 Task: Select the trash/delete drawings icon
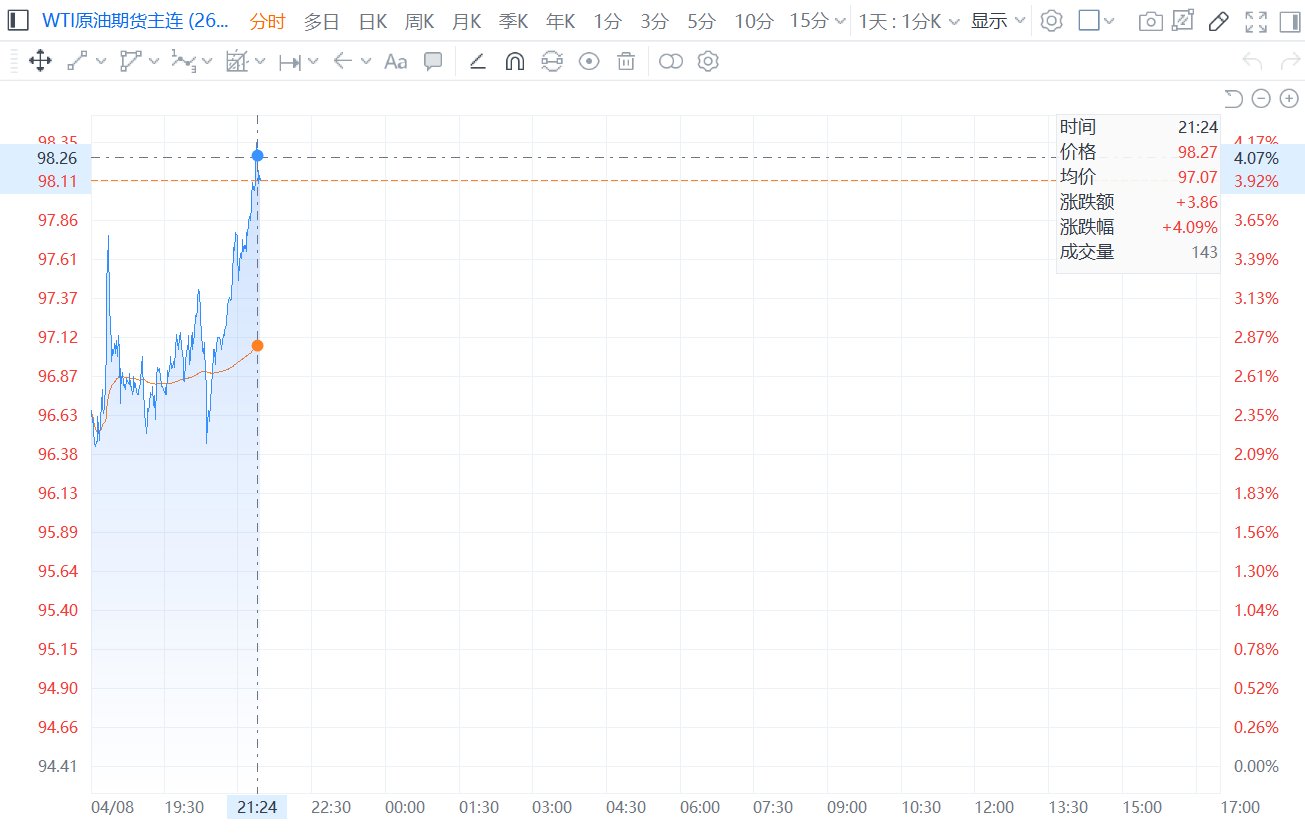pos(626,62)
